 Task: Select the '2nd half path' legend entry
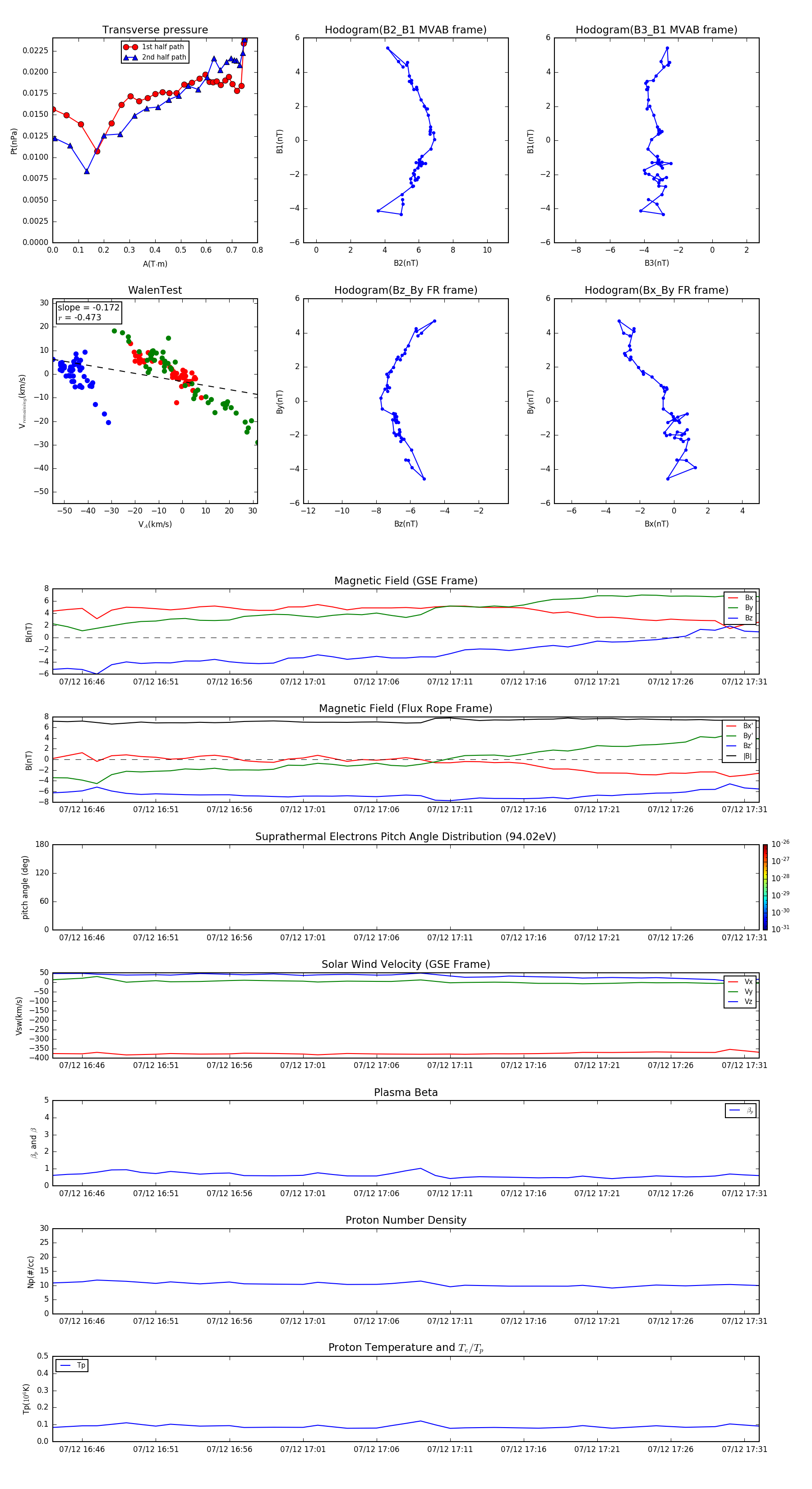[x=155, y=57]
